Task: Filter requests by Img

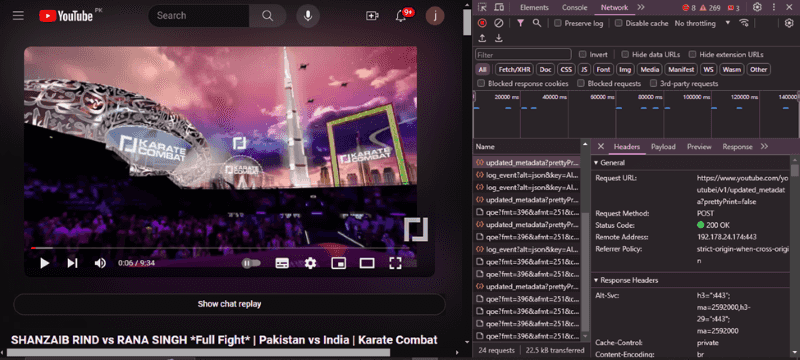Action: coord(625,69)
